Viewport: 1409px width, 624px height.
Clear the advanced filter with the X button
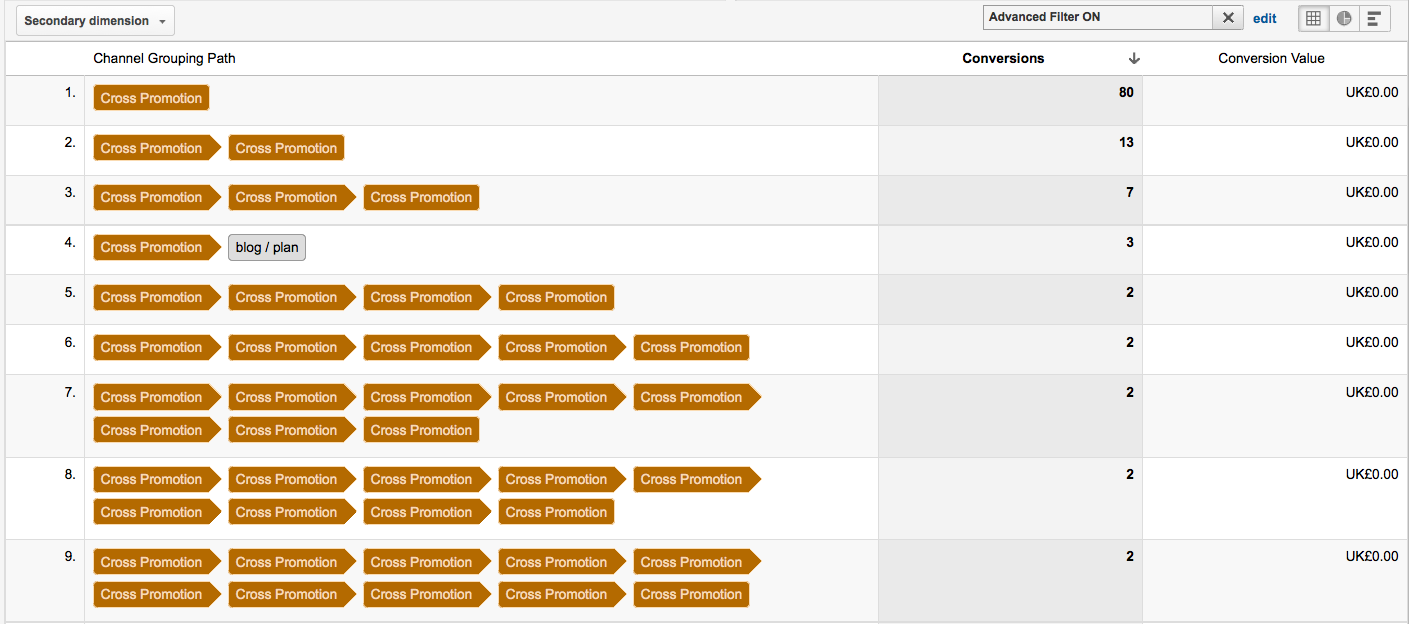coord(1228,18)
